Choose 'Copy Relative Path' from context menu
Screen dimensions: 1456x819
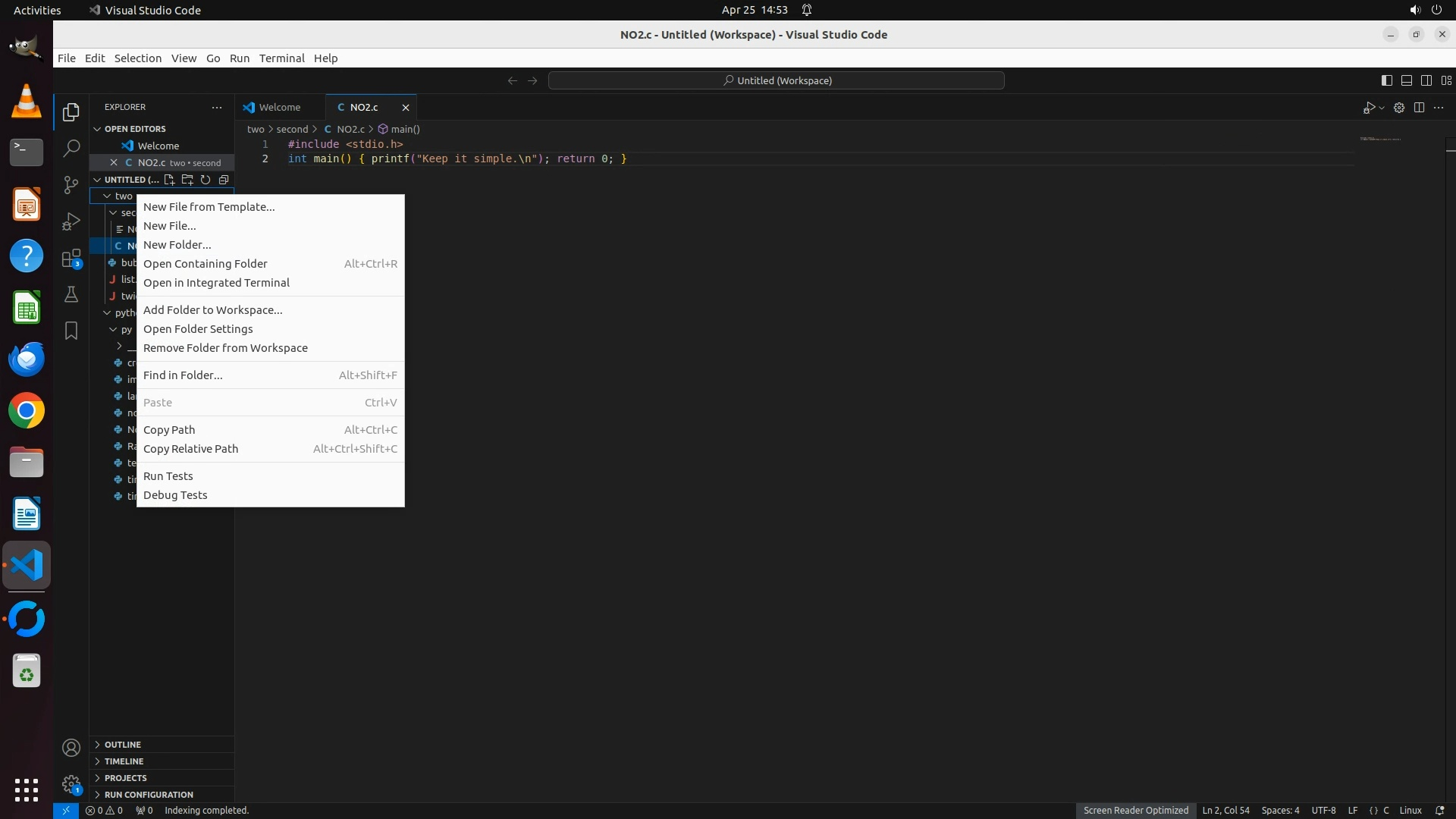point(190,449)
